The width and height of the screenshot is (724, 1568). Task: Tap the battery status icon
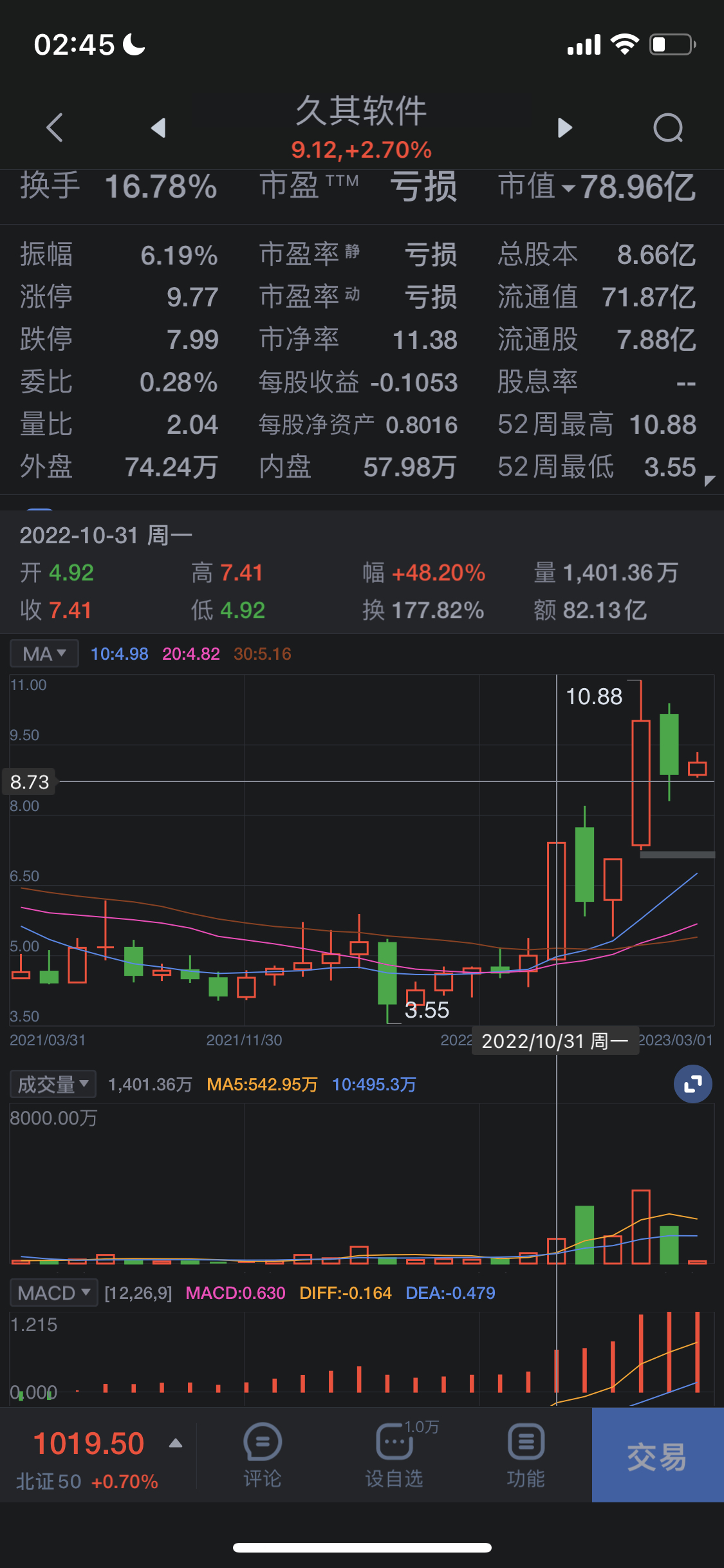click(x=673, y=44)
